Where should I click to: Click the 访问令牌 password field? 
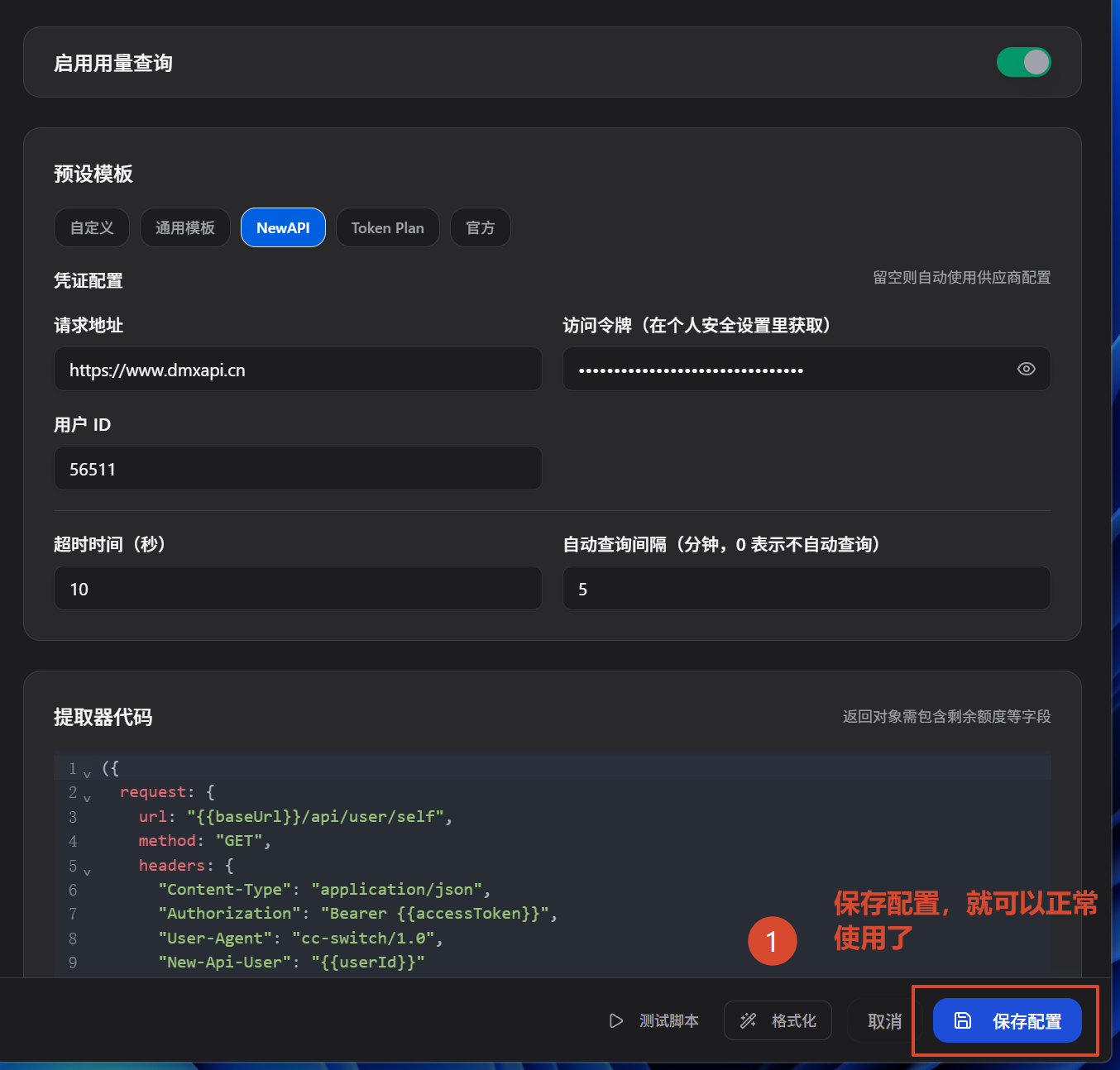coord(806,369)
